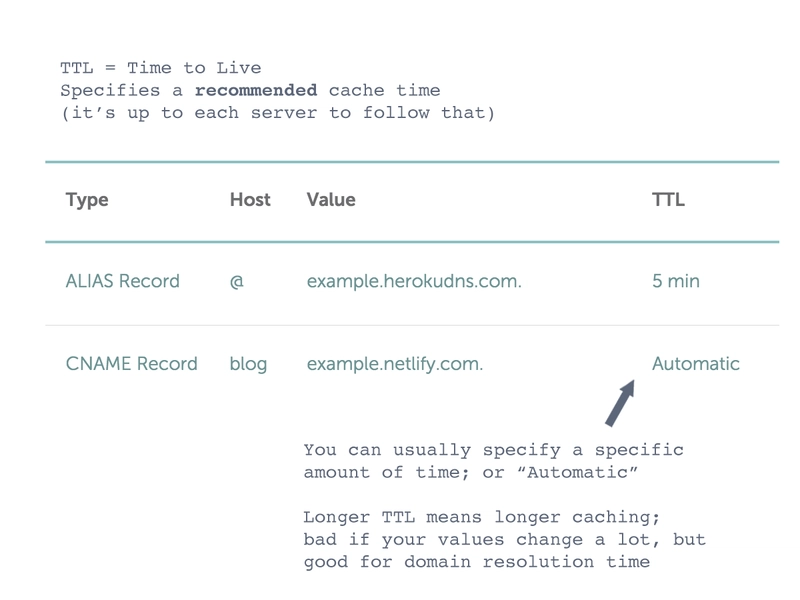This screenshot has height=600, width=800.
Task: Click the note about specifying time amount
Action: click(493, 461)
